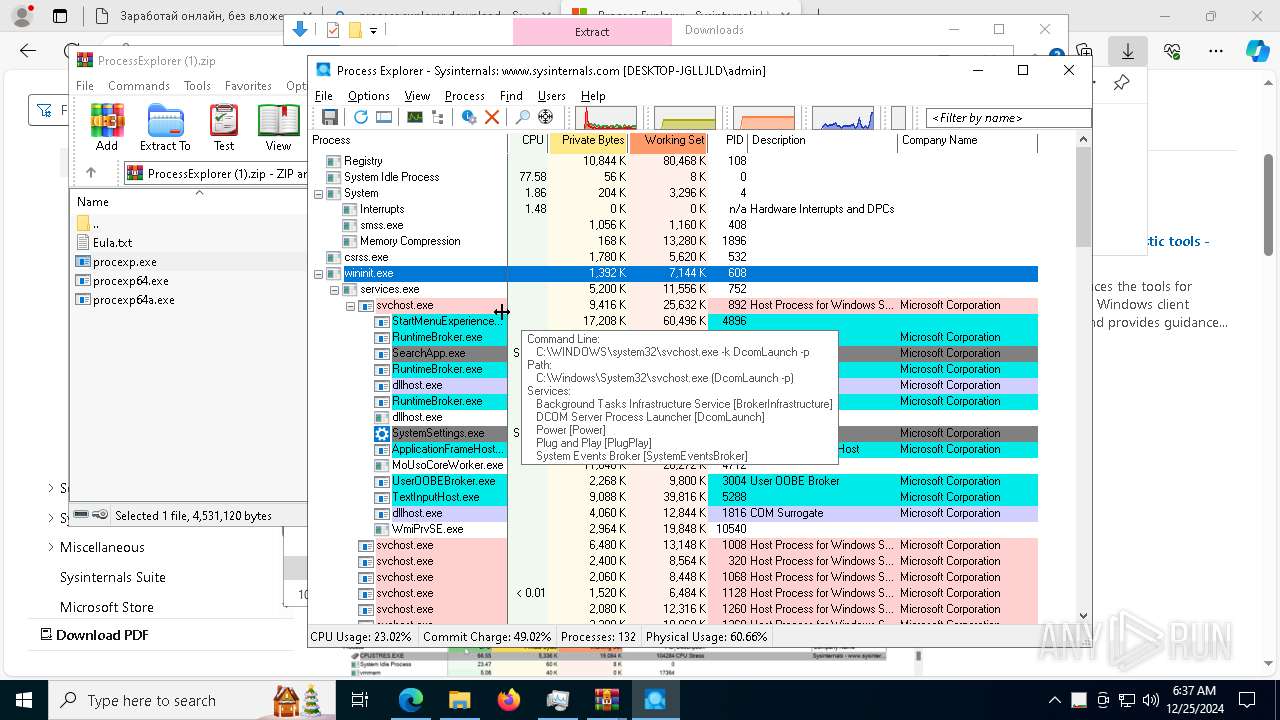Open the Options menu in Process Explorer
The height and width of the screenshot is (720, 1280).
click(x=369, y=96)
